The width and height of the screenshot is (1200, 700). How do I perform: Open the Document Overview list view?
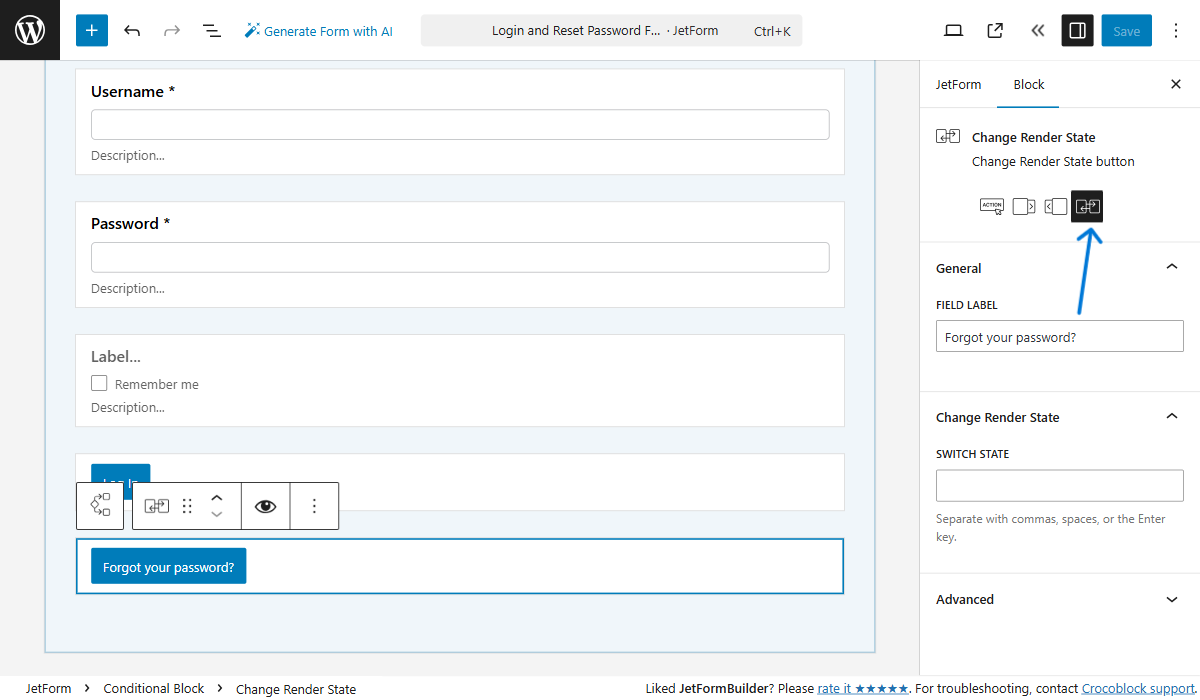tap(212, 30)
